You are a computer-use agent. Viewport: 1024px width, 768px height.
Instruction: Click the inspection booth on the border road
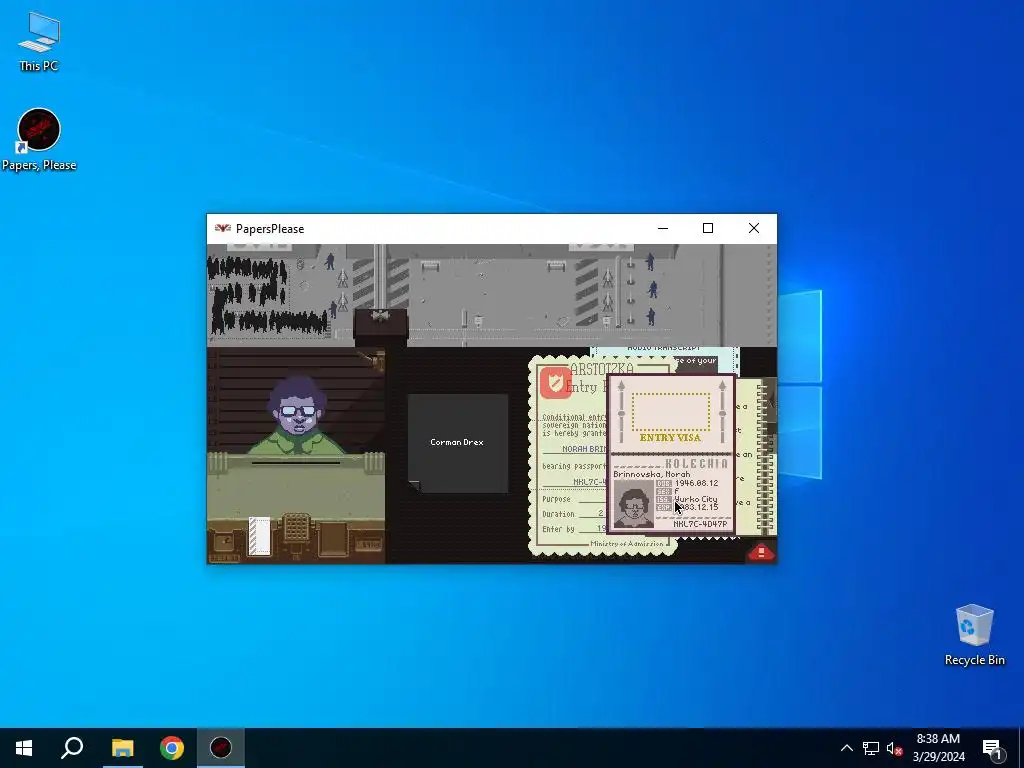(381, 325)
